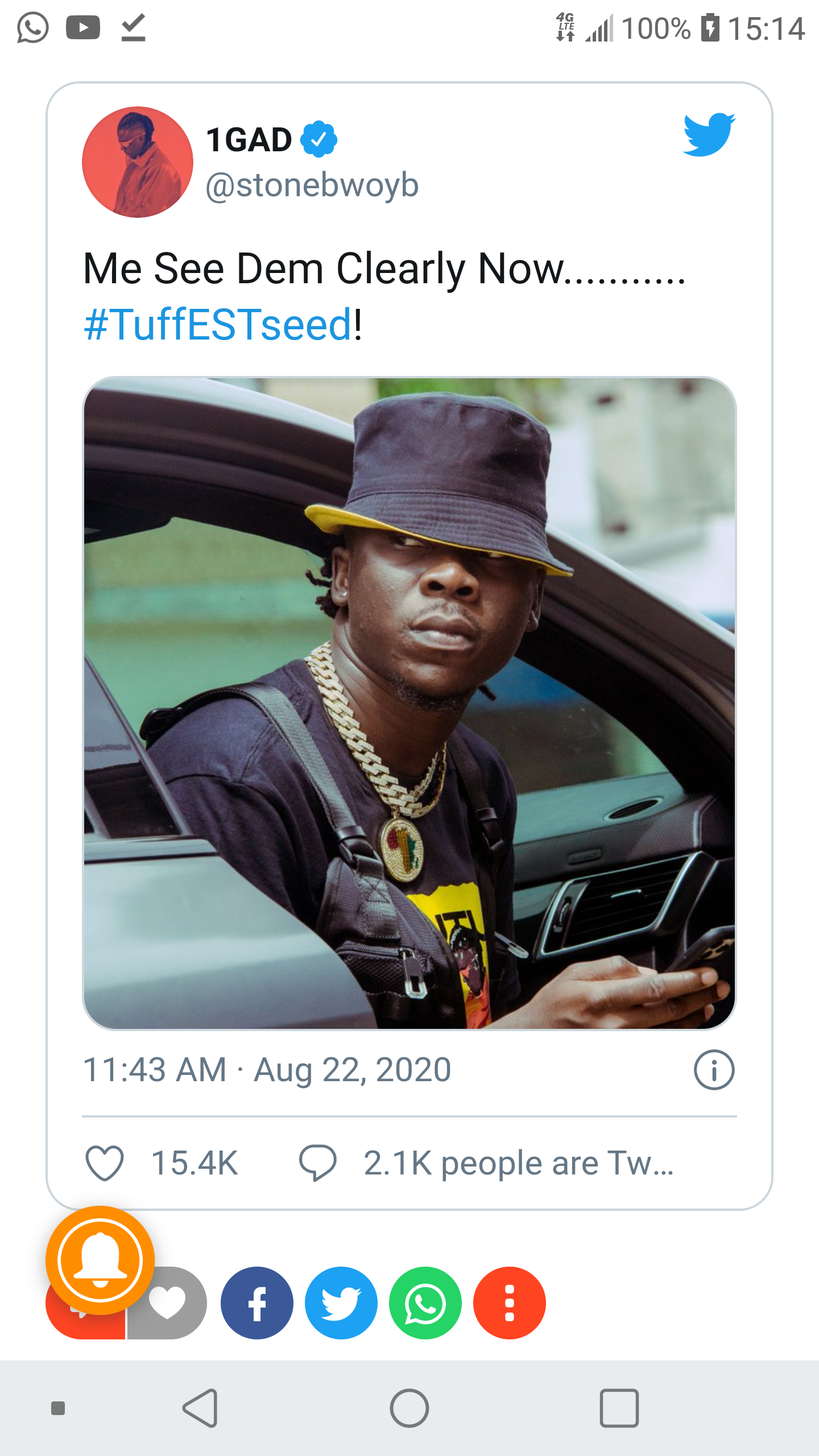The height and width of the screenshot is (1456, 819).
Task: Open the recent apps square button
Action: 619,1408
